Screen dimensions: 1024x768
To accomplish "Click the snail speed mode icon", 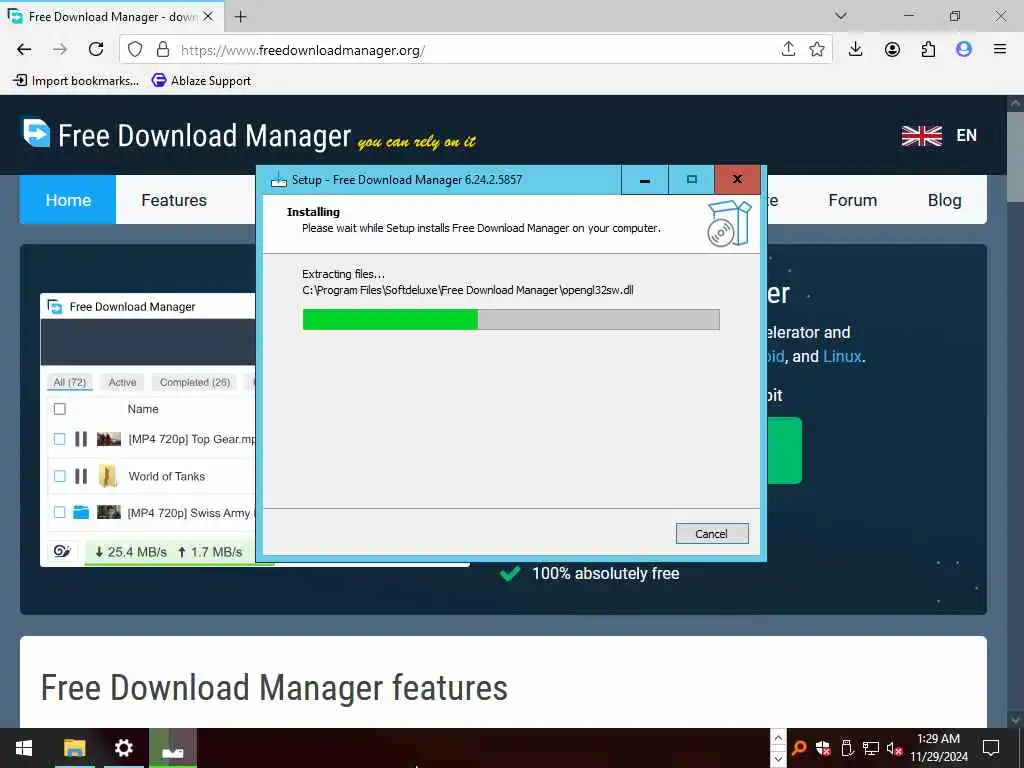I will pos(62,551).
